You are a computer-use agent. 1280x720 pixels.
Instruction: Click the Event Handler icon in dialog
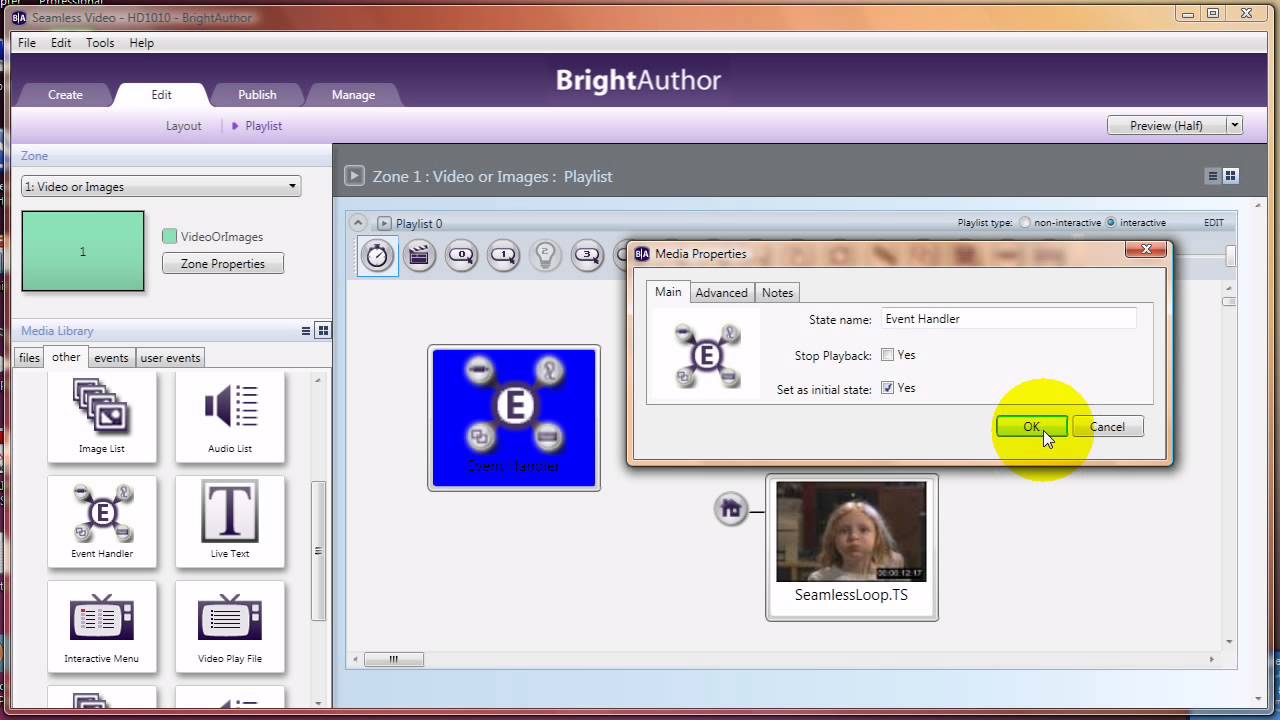[707, 356]
